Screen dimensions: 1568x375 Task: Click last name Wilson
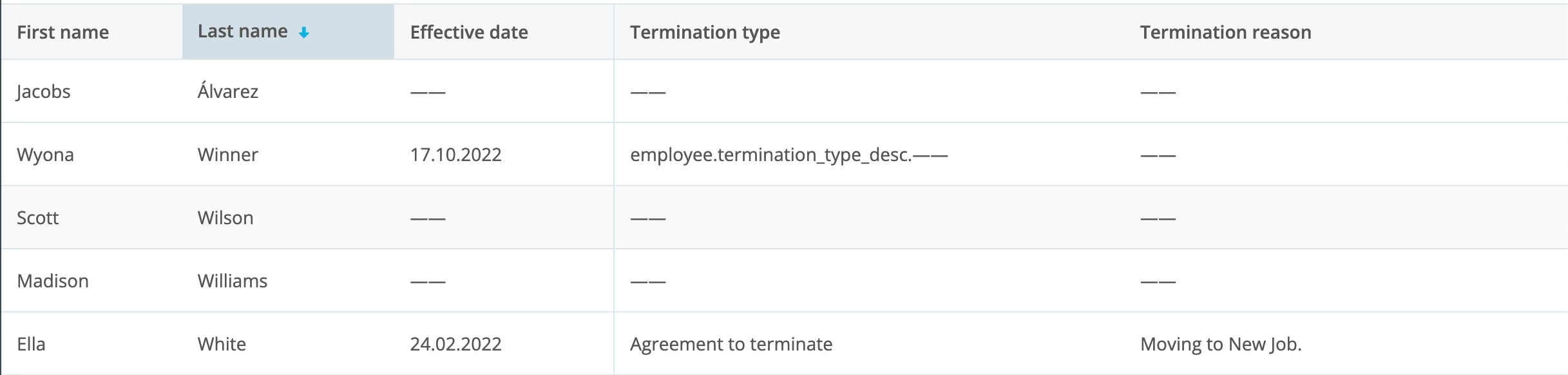[x=225, y=218]
